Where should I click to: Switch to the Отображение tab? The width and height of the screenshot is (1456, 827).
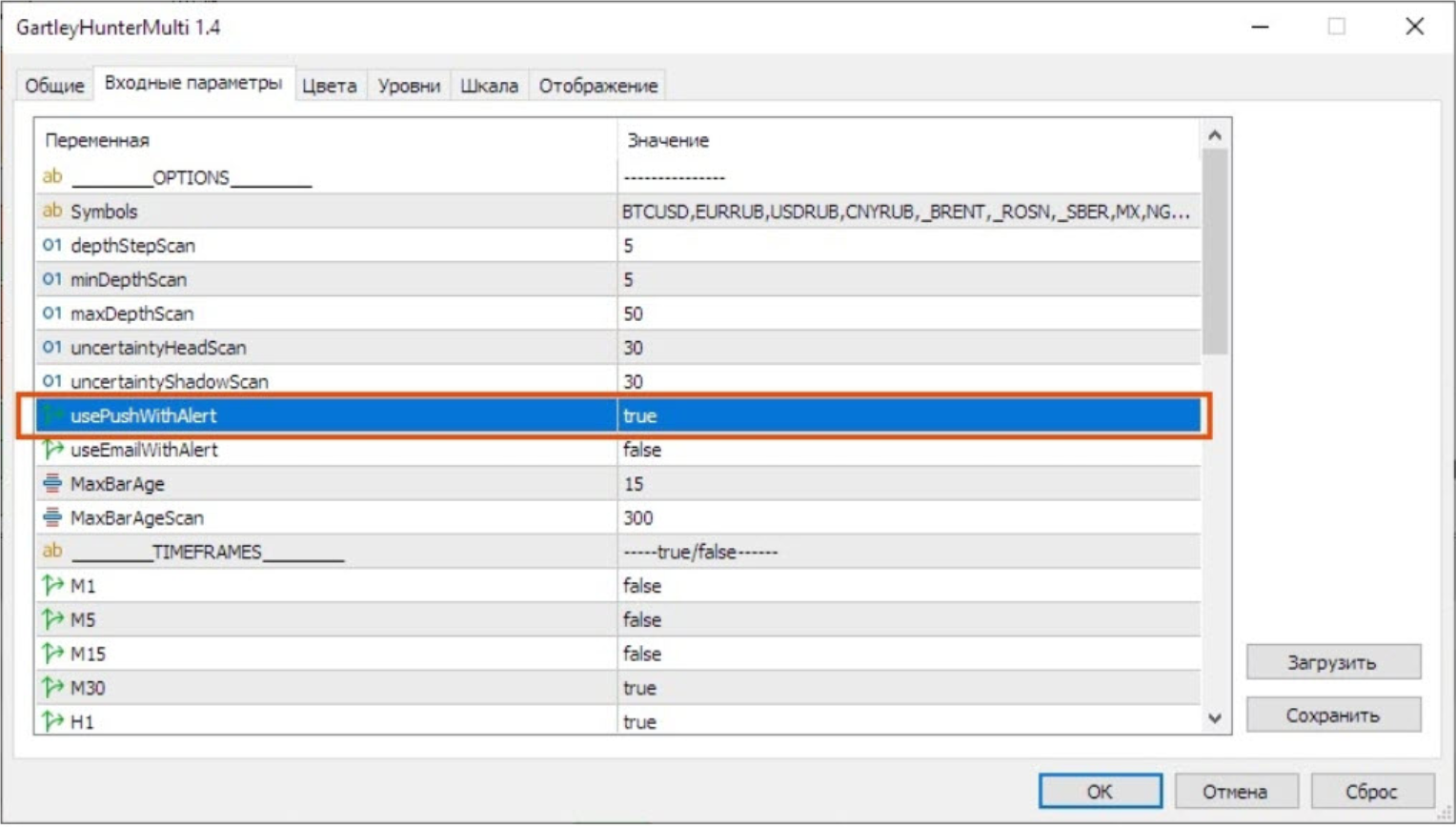(598, 86)
